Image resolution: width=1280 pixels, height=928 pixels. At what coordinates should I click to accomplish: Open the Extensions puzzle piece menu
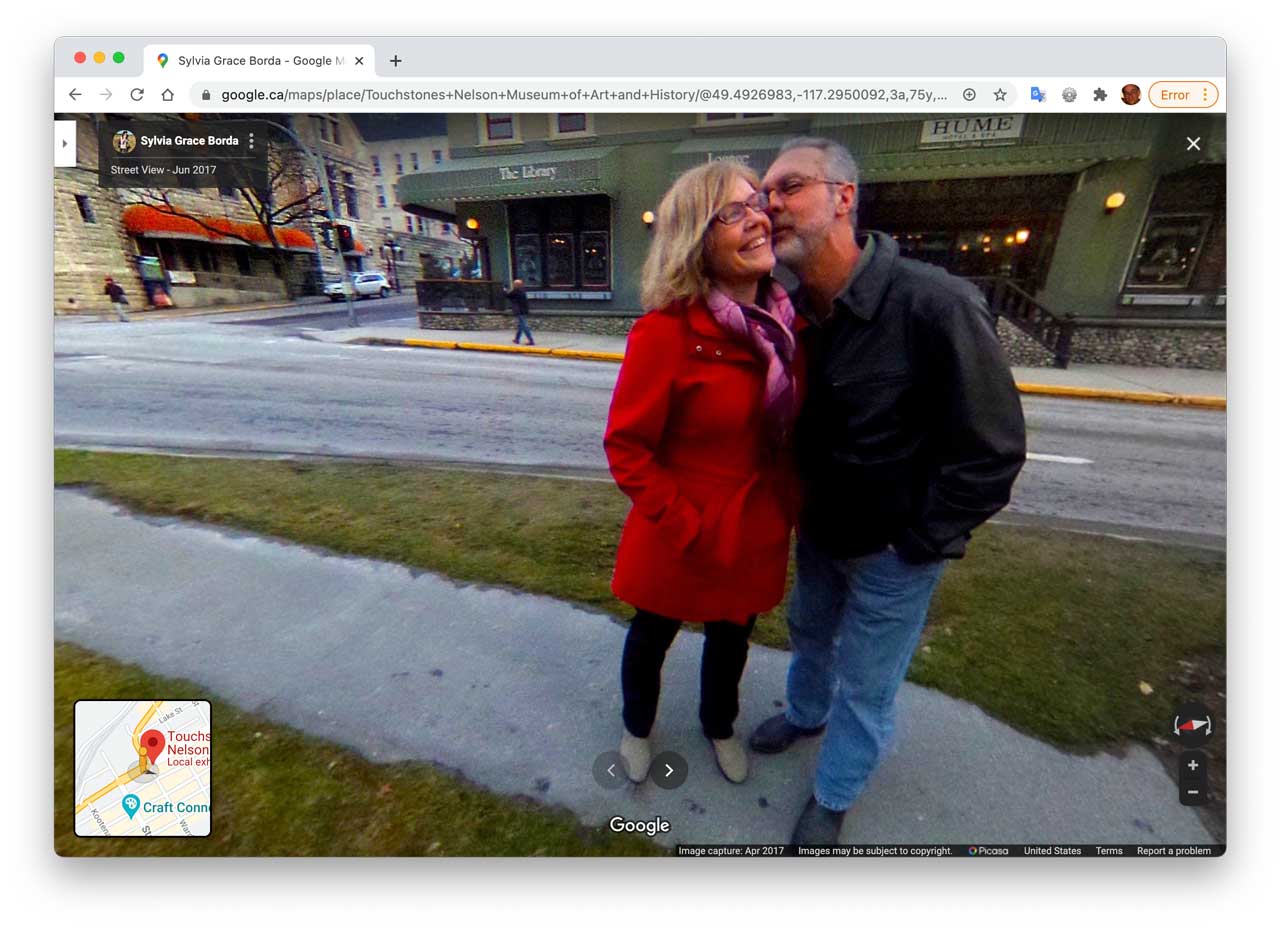coord(1100,95)
